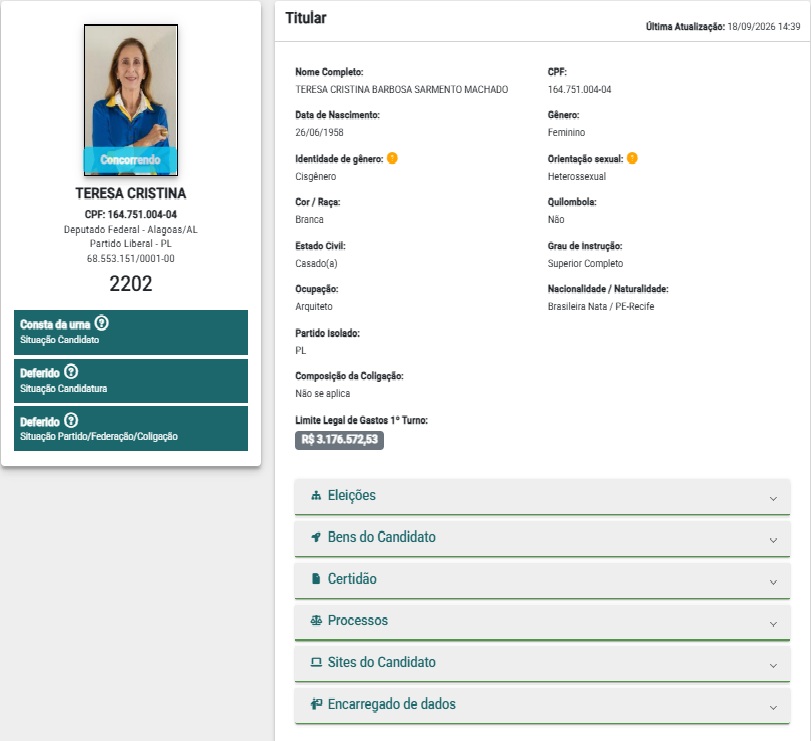Click the Bens do Candidato icon
The width and height of the screenshot is (811, 741).
click(316, 537)
